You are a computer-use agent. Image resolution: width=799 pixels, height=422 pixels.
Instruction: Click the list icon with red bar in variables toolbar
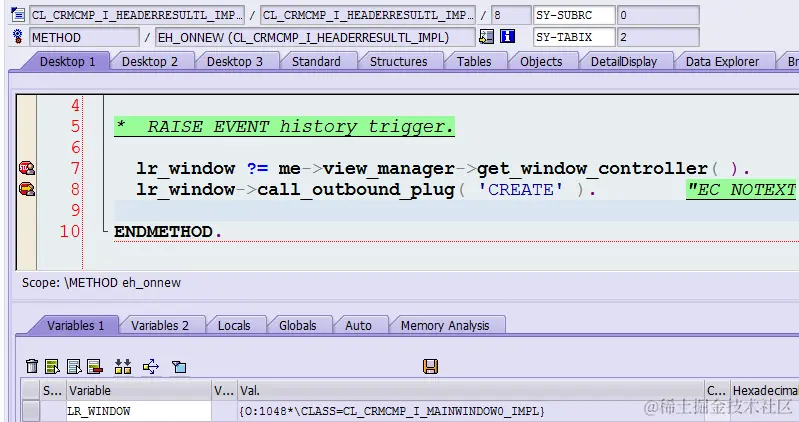pos(95,366)
